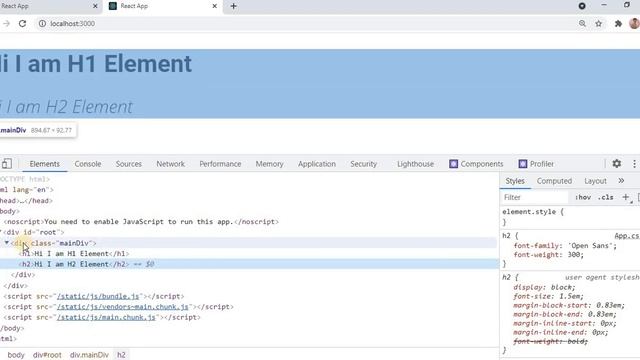Open the zoom indicator in the address bar

(x=582, y=24)
